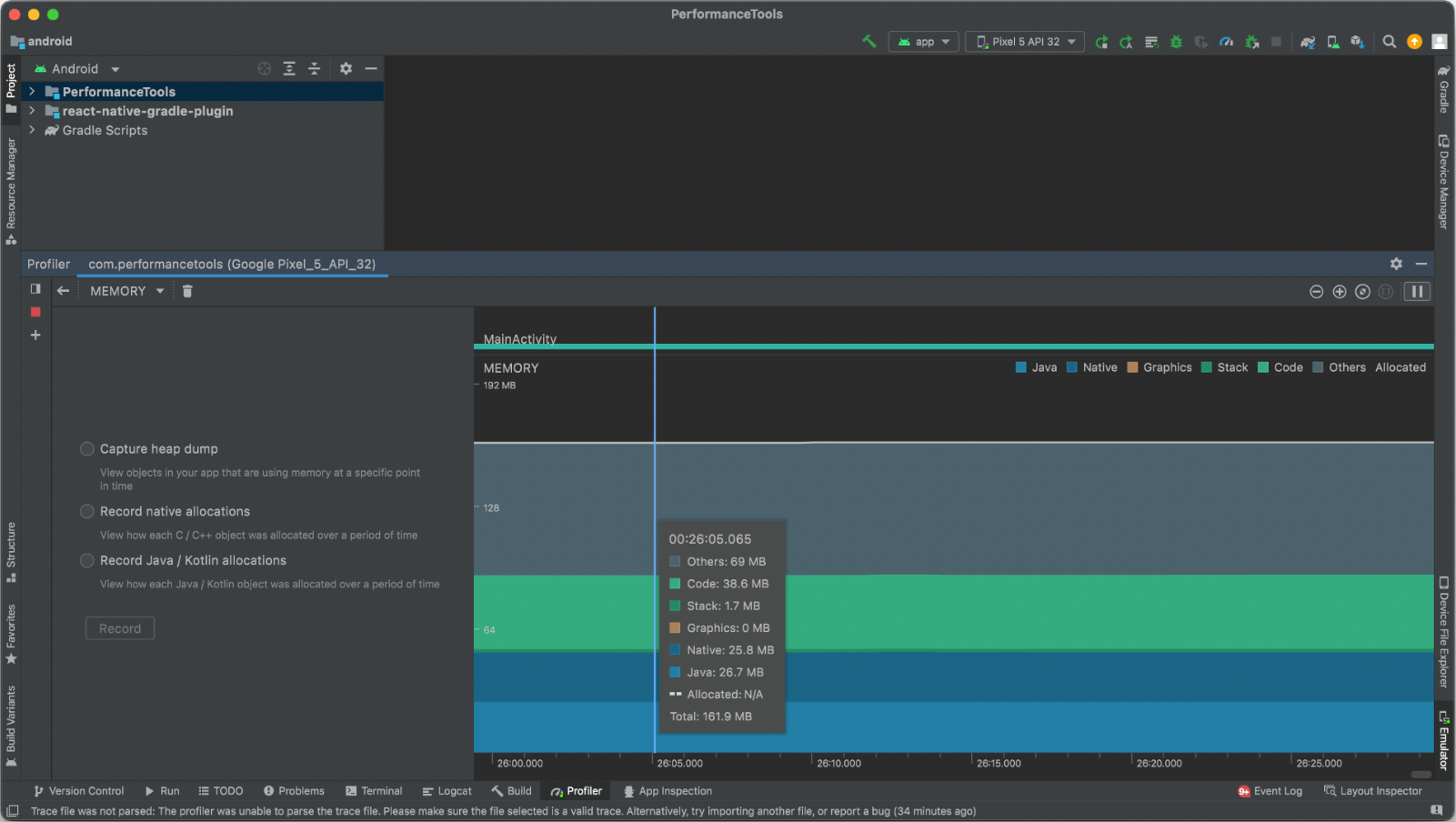Open the Terminal tool window tab

tap(374, 791)
